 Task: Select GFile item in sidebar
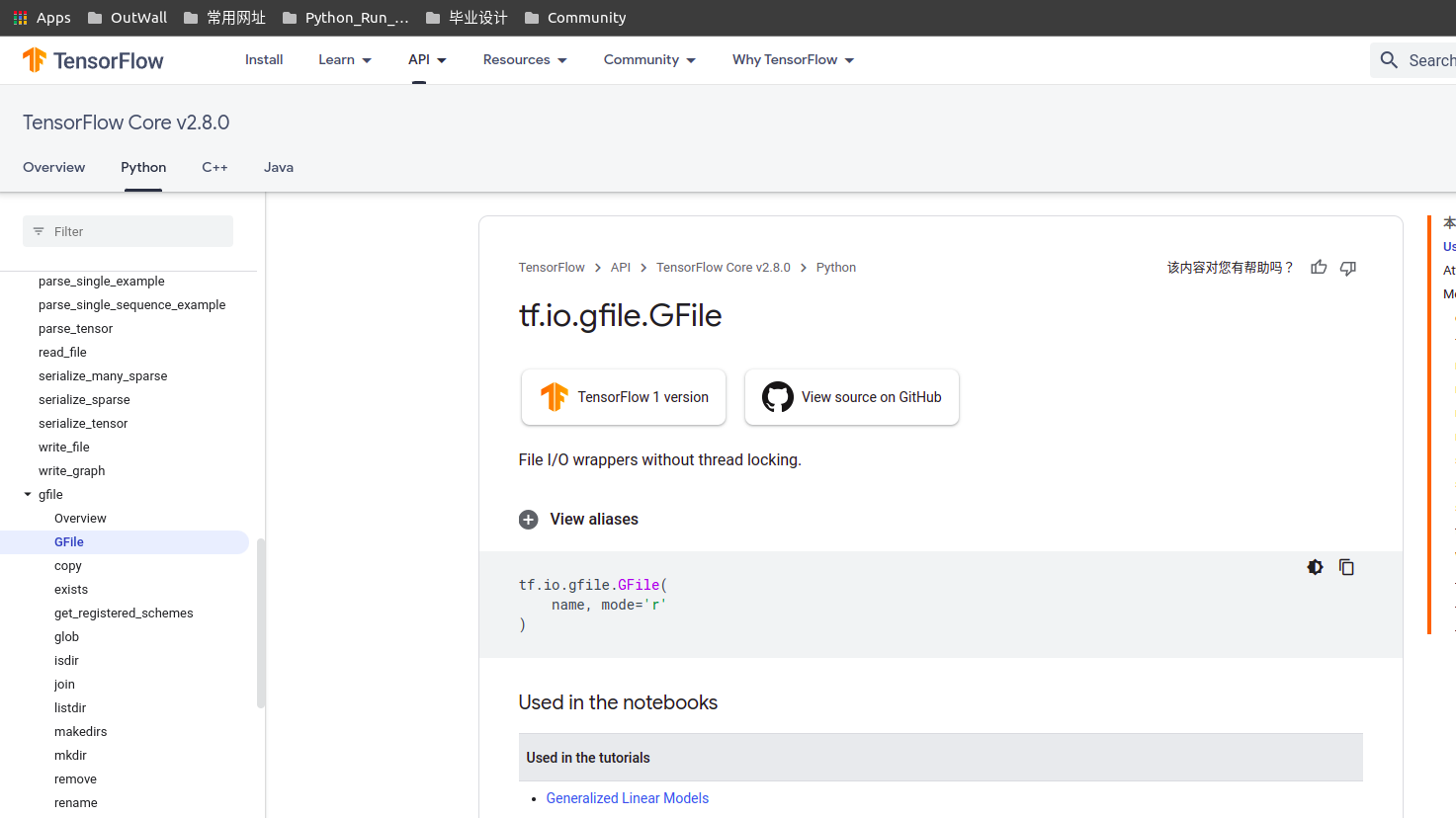point(69,542)
